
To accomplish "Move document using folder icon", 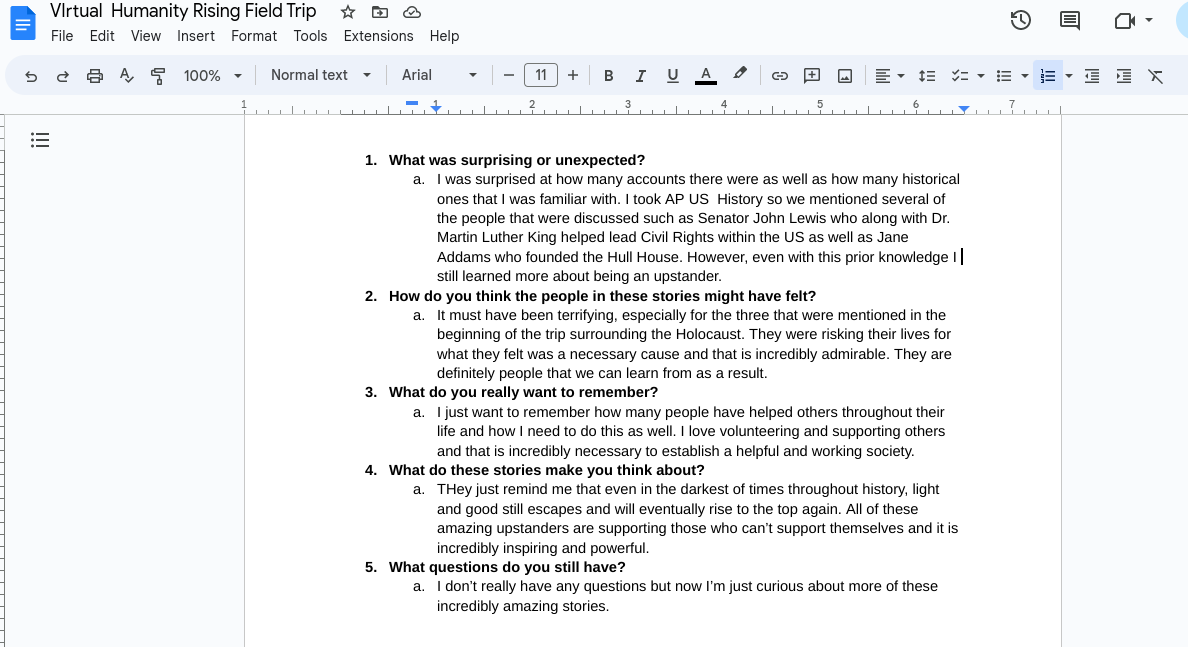I will click(380, 12).
